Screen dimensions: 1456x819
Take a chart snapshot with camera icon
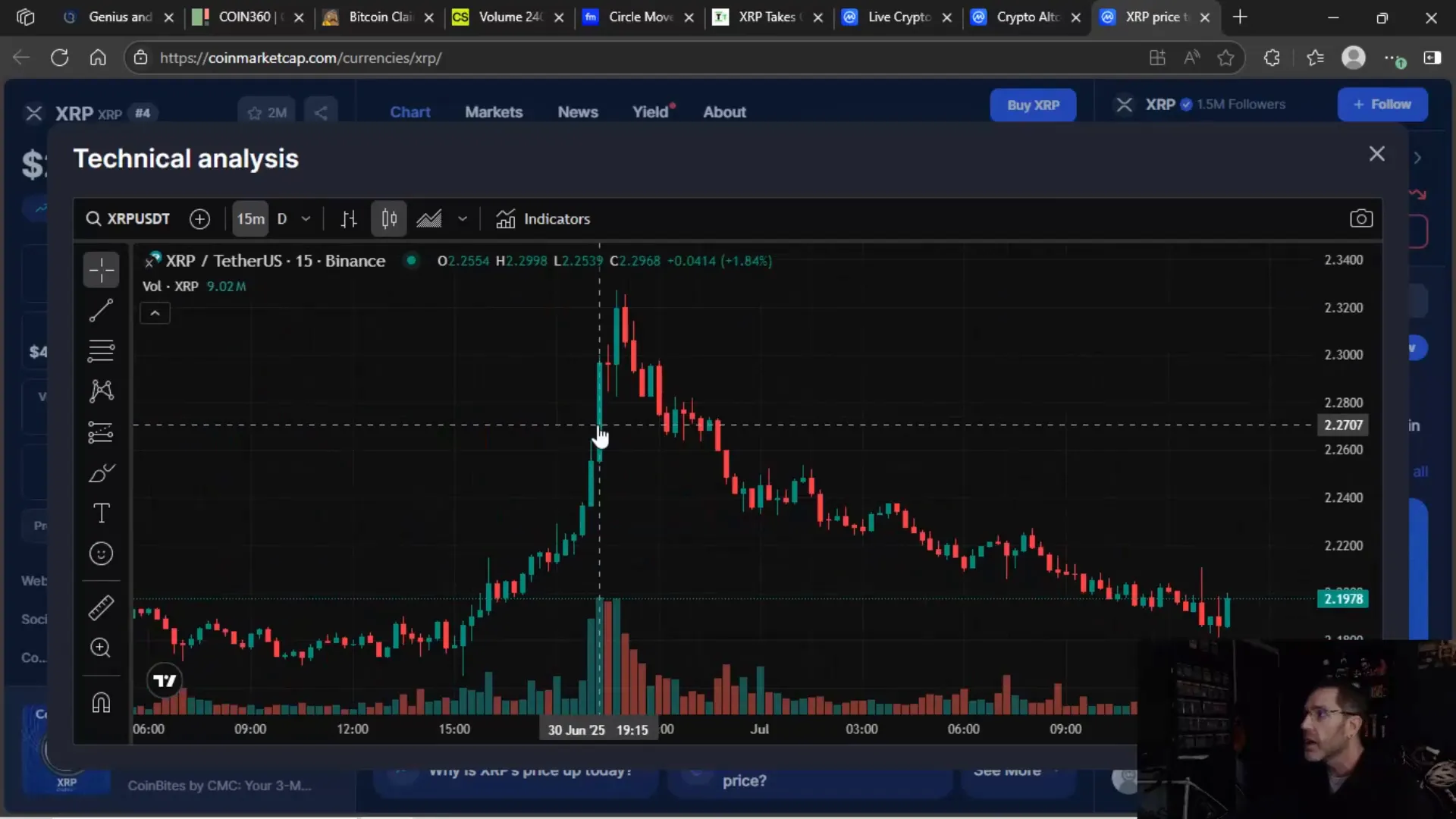1361,219
